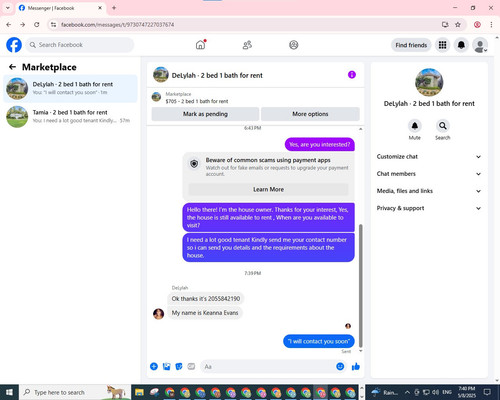Expand the Customize chat section
The width and height of the screenshot is (500, 400).
tap(429, 157)
